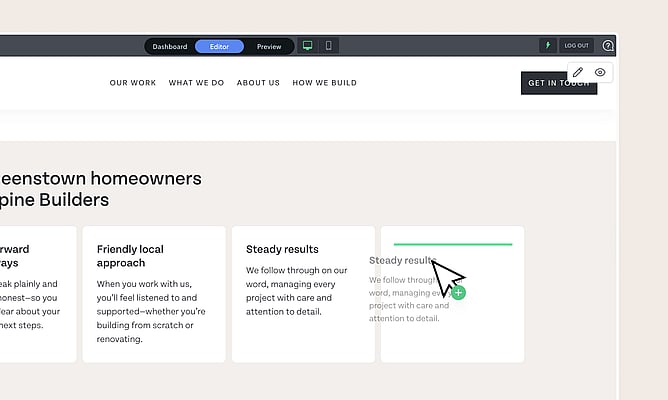Open the Dashboard tab
668x400 pixels.
pyautogui.click(x=170, y=46)
